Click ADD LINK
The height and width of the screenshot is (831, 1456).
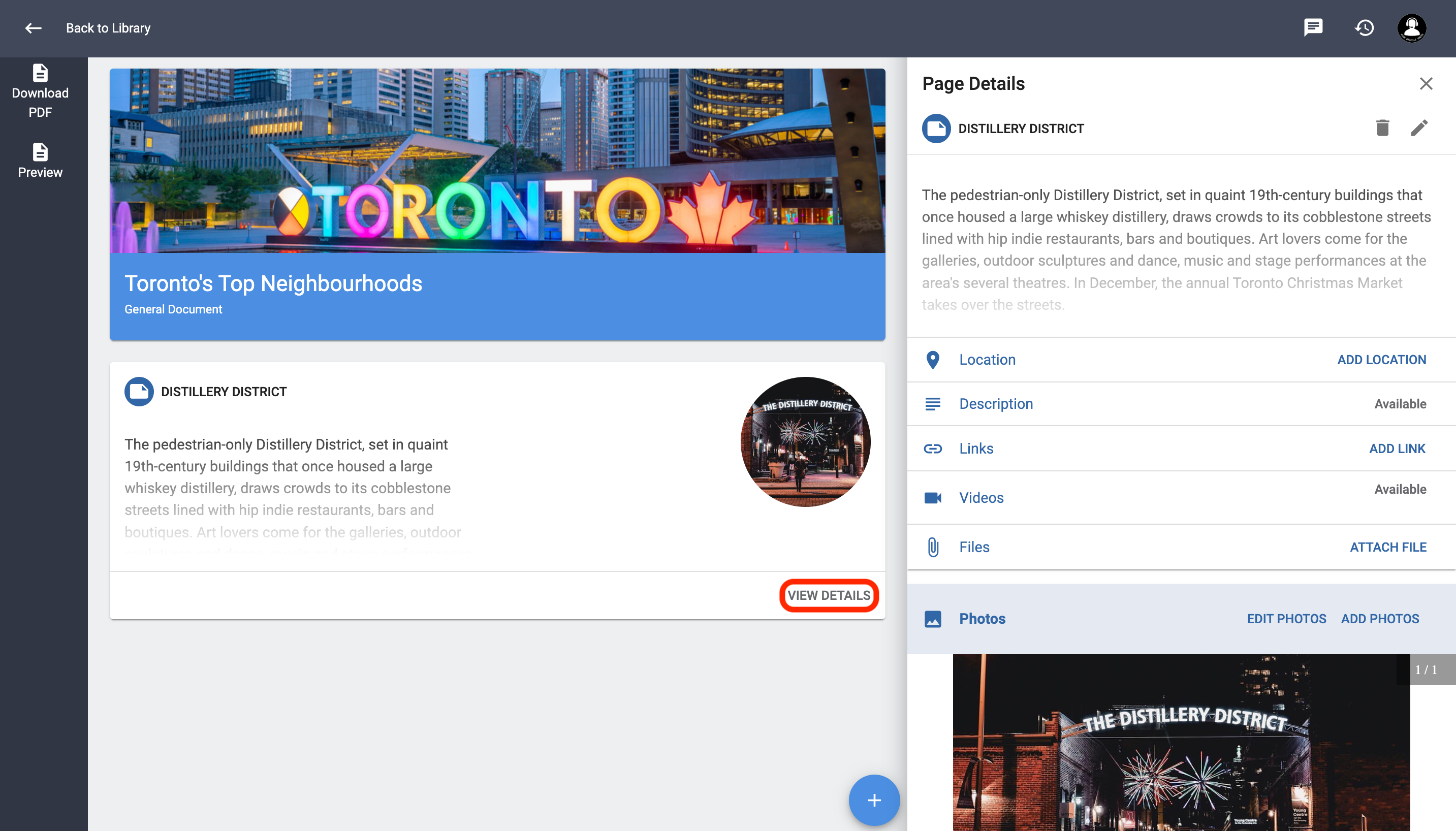point(1397,449)
